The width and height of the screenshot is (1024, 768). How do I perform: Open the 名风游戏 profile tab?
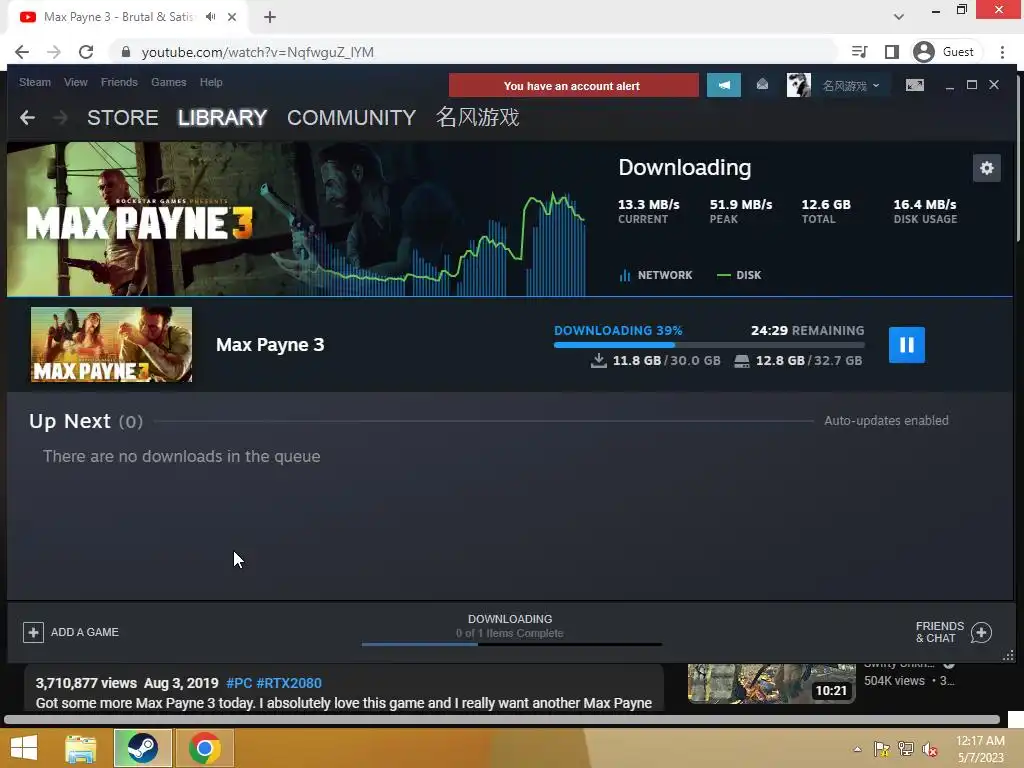[477, 118]
